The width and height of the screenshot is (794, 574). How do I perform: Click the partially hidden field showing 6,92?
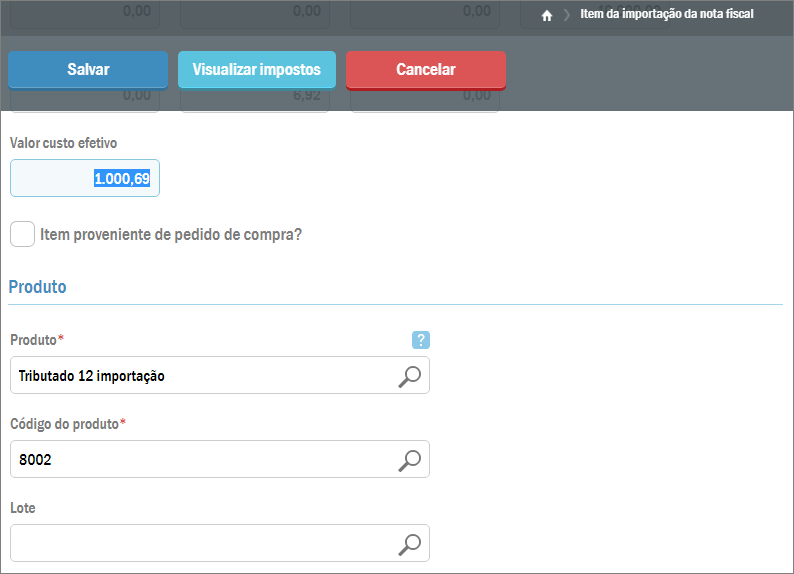click(x=255, y=100)
